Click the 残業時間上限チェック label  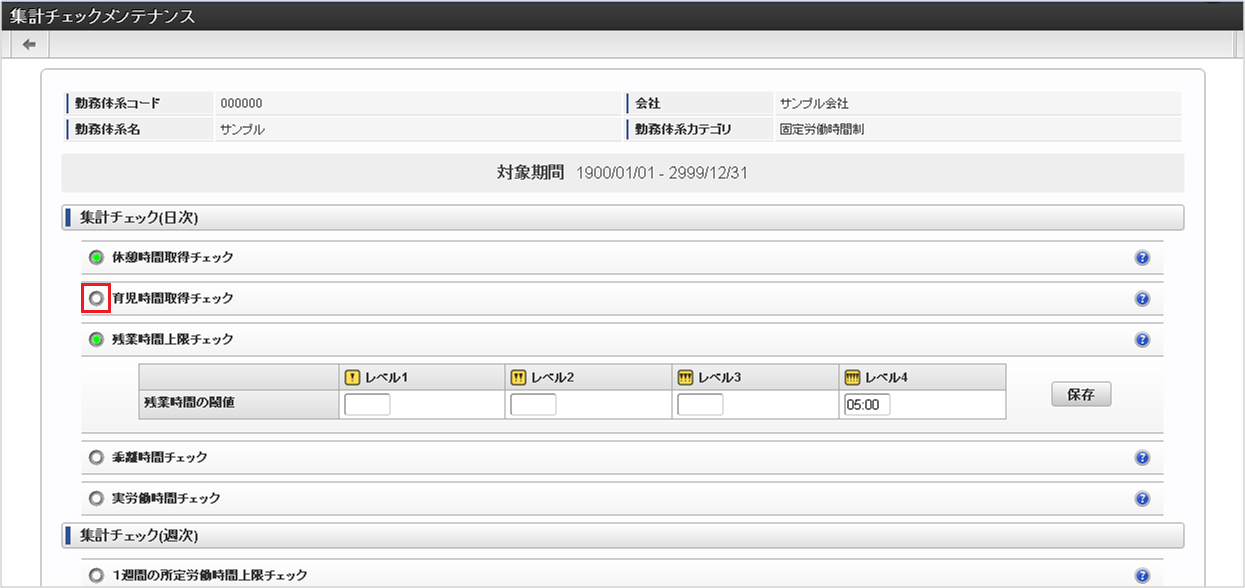(x=173, y=340)
